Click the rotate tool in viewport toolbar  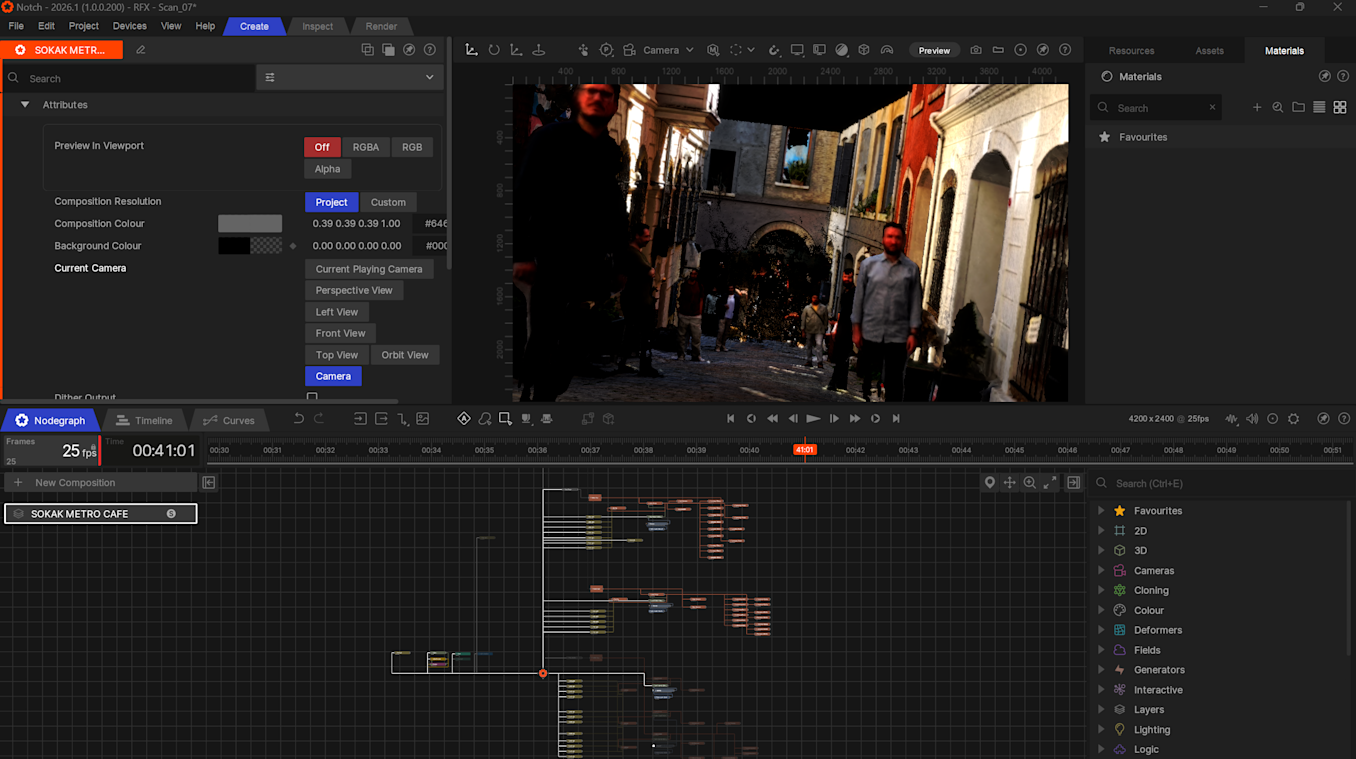click(x=494, y=50)
